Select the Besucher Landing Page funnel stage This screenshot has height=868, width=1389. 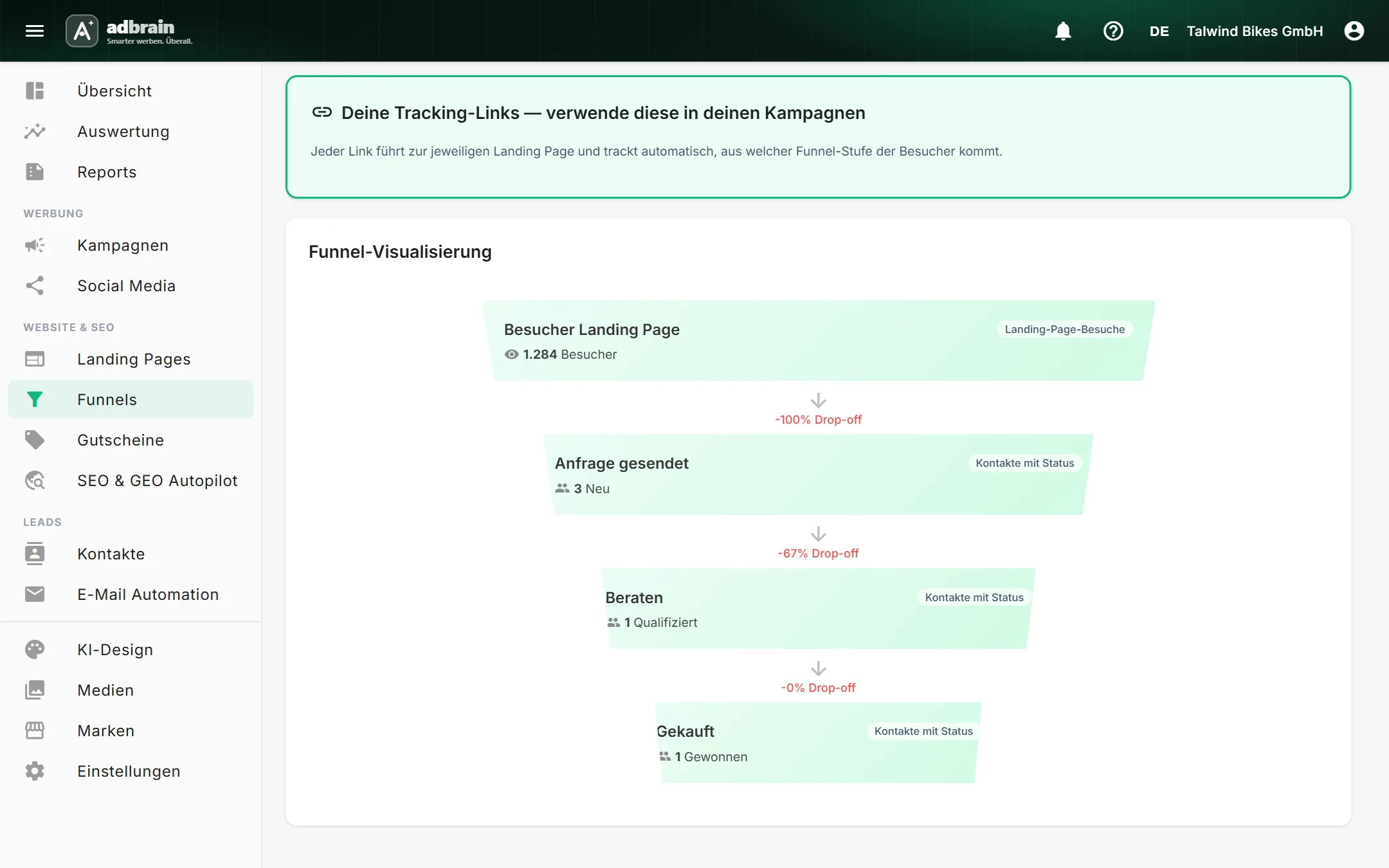pyautogui.click(x=818, y=341)
